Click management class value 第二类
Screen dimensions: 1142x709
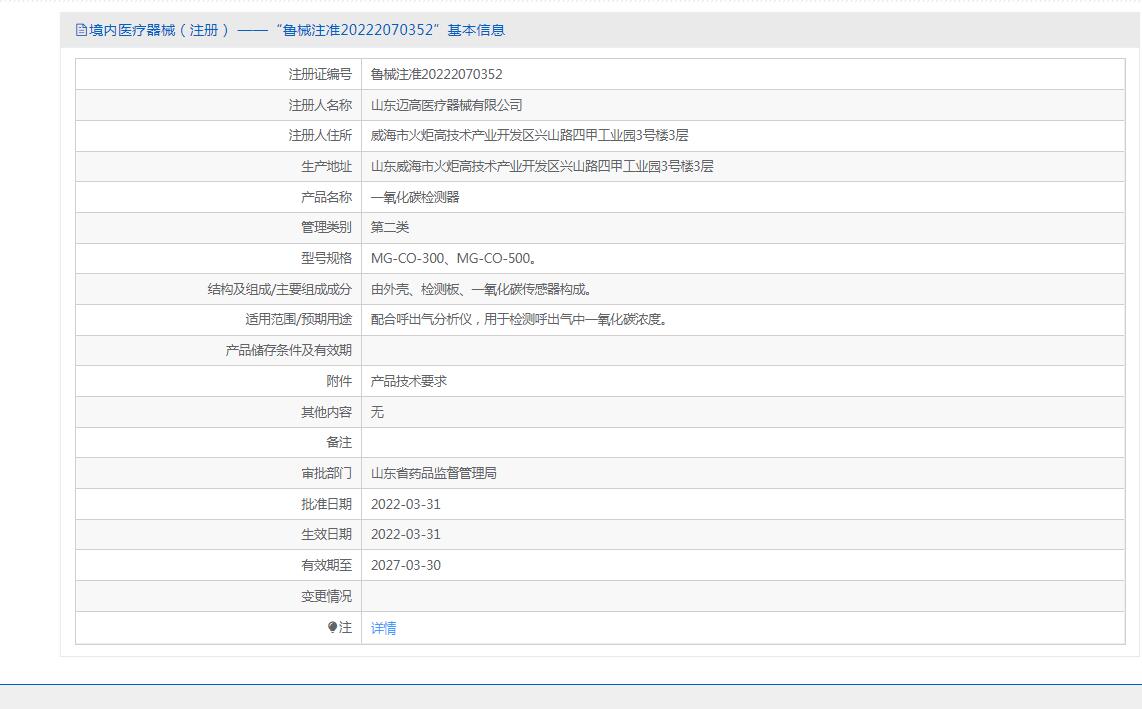[x=390, y=227]
